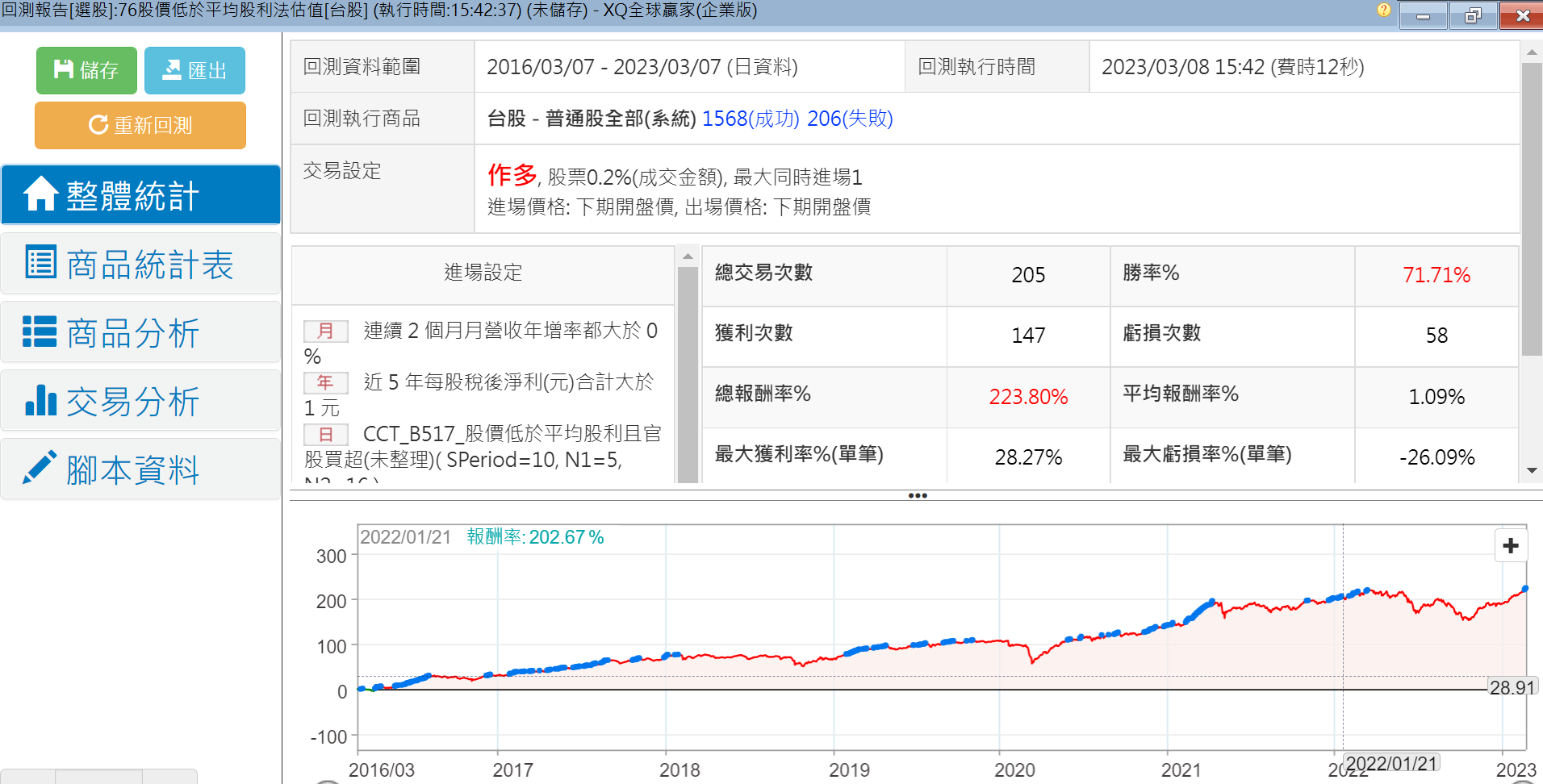Click the home icon of 整體統計
This screenshot has height=784, width=1543.
(40, 194)
